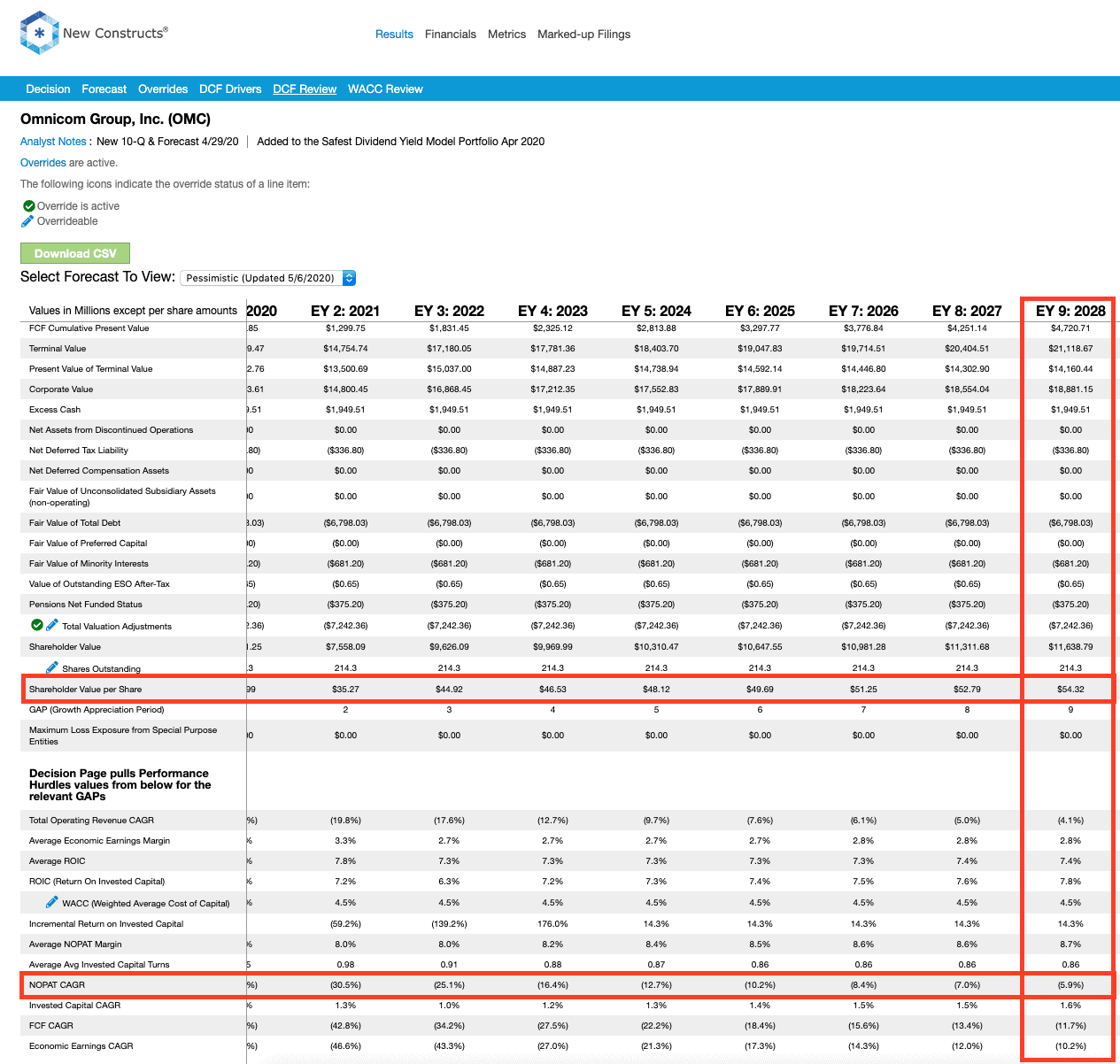1120x1064 pixels.
Task: Click the EY 2: 2021 column header
Action: [345, 311]
